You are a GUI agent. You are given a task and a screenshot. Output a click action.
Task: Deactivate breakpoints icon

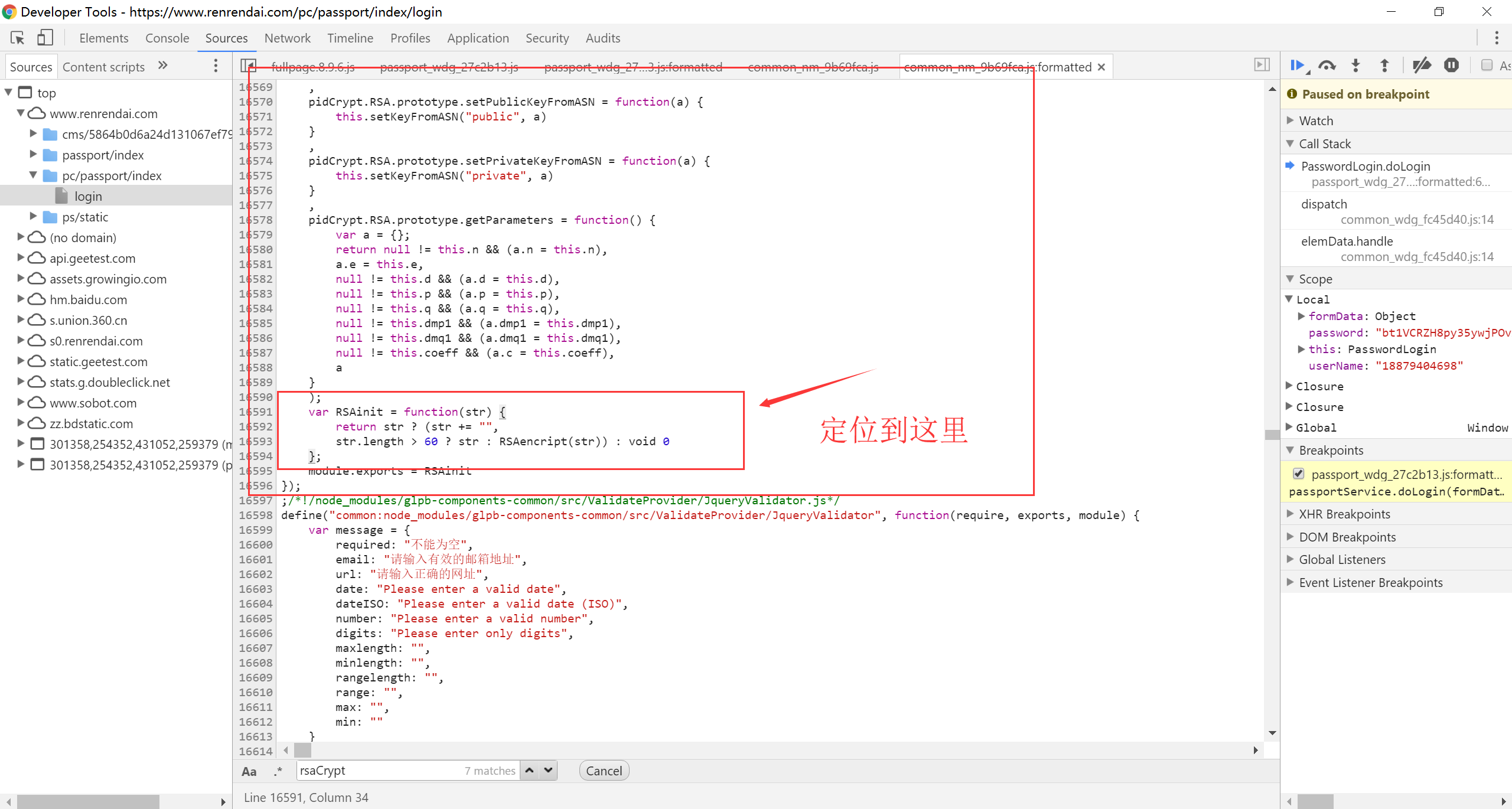1422,66
